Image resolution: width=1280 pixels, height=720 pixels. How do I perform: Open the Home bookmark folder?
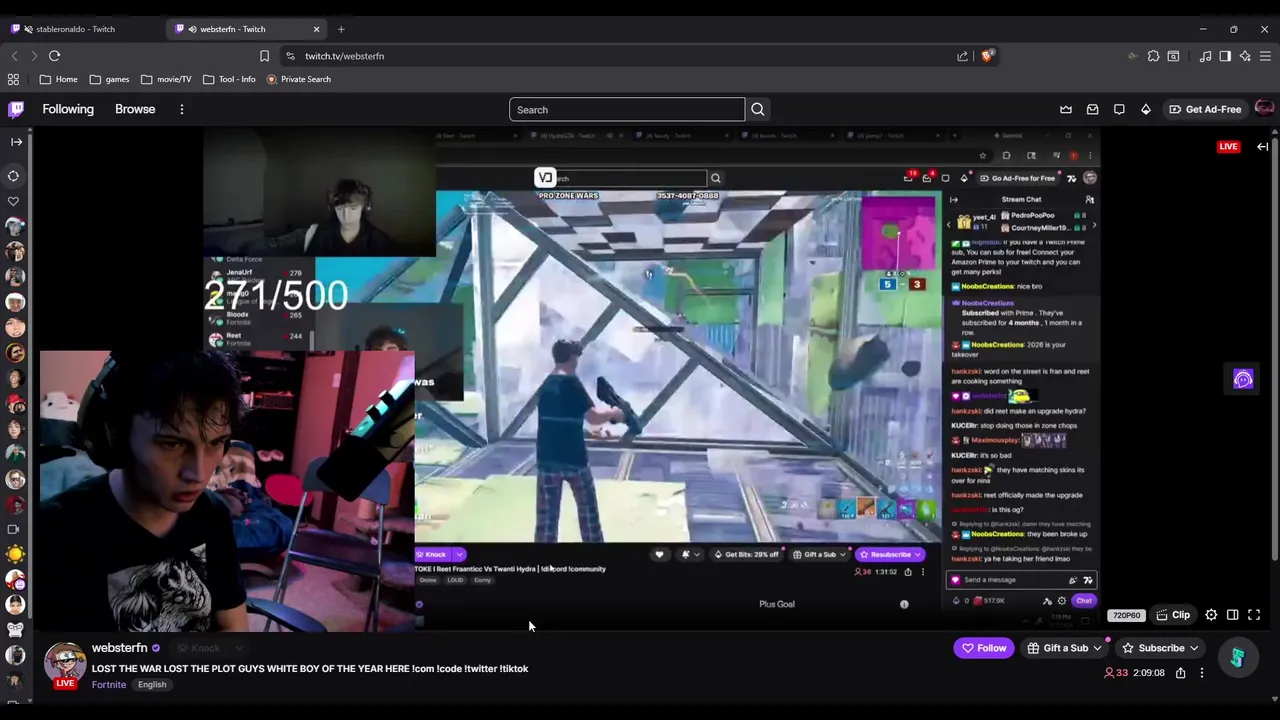(59, 79)
